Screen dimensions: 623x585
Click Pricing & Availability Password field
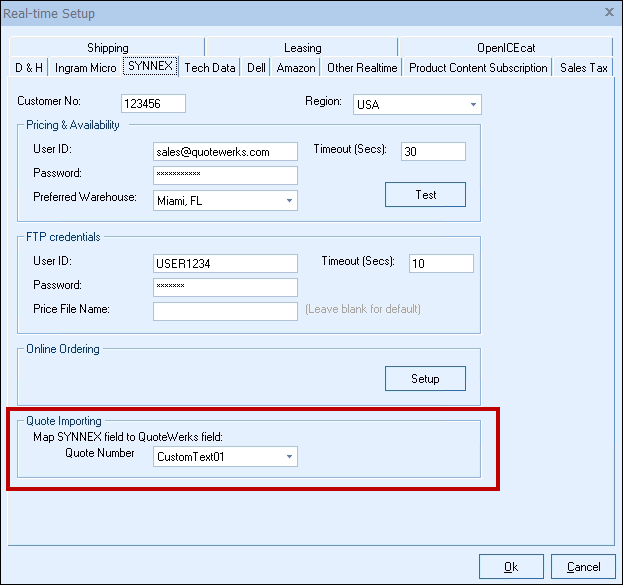pyautogui.click(x=225, y=175)
